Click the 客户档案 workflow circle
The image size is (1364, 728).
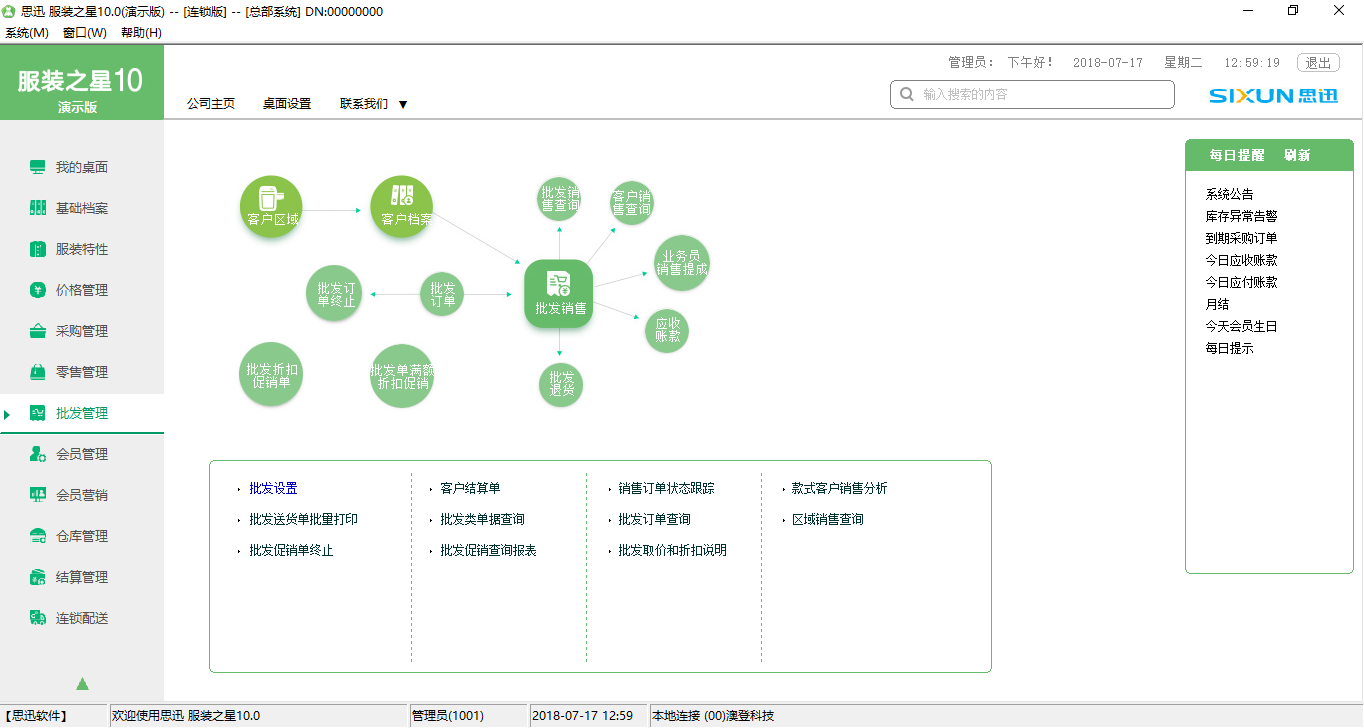[x=402, y=208]
